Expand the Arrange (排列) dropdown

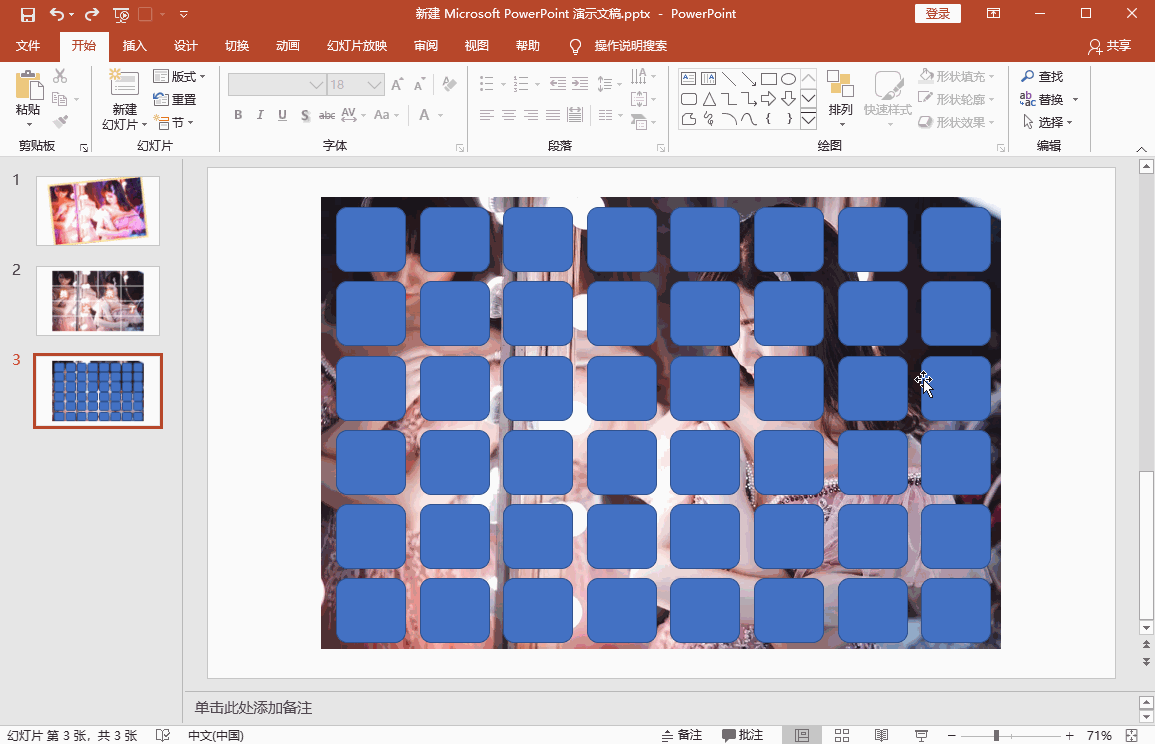[x=840, y=110]
